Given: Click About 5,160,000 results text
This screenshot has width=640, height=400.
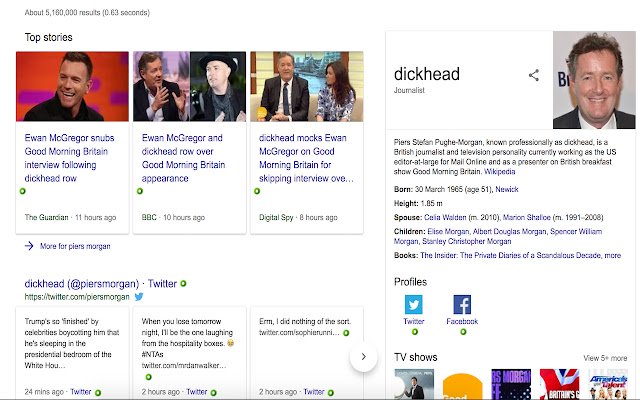Looking at the screenshot, I should pos(87,13).
